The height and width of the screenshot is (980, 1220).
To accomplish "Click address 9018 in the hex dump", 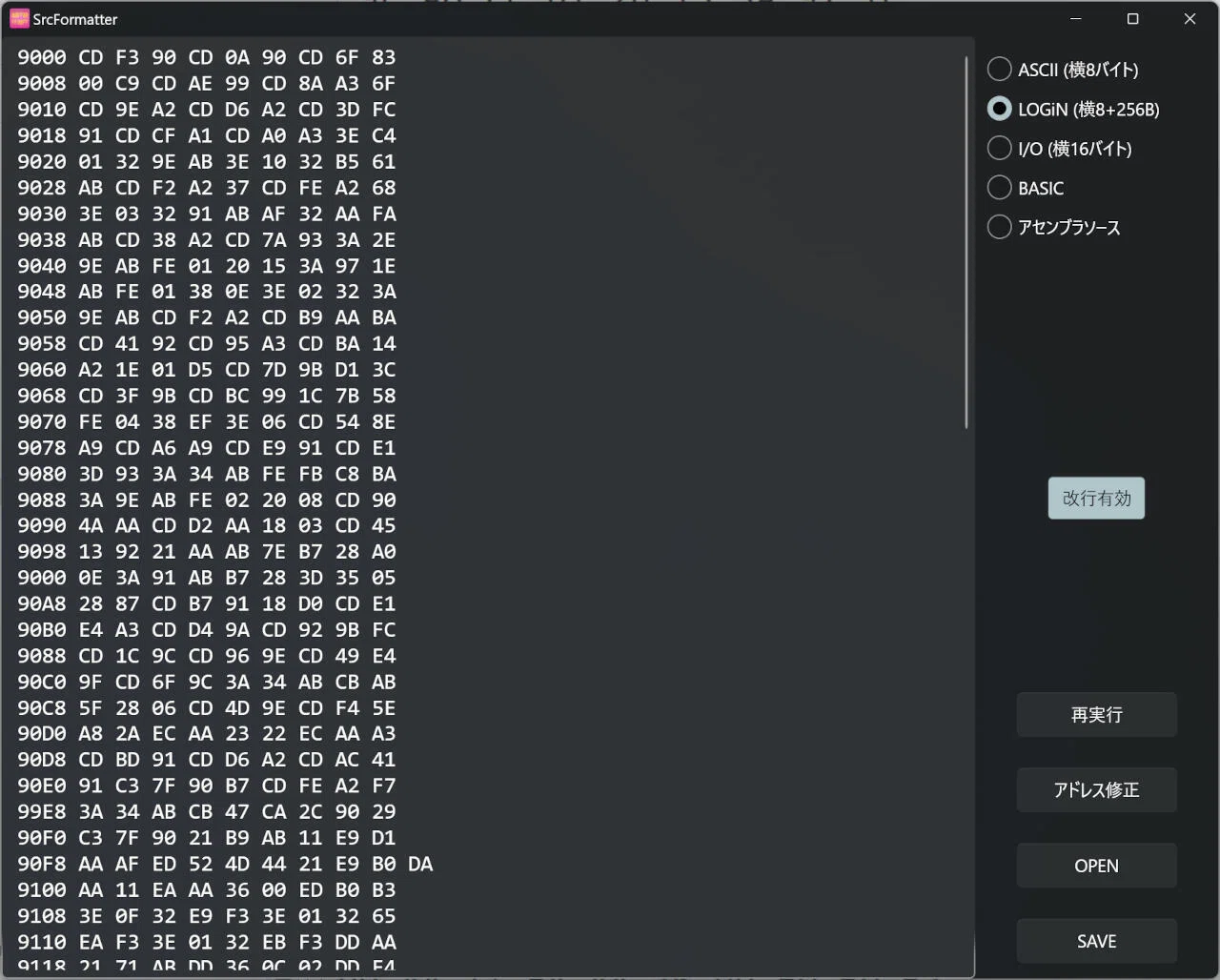I will [42, 135].
